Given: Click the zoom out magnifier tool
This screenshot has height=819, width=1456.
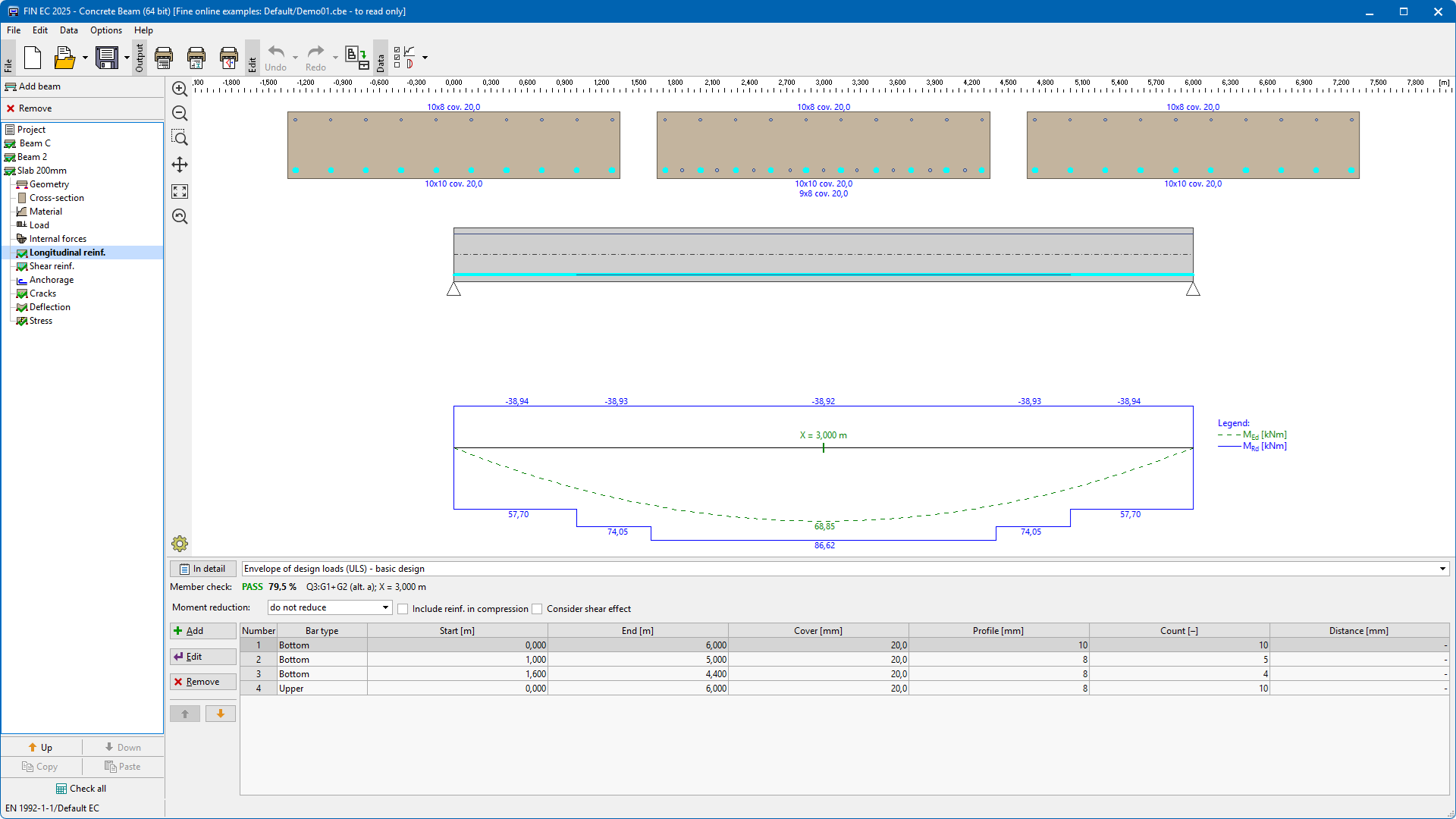Looking at the screenshot, I should click(180, 114).
